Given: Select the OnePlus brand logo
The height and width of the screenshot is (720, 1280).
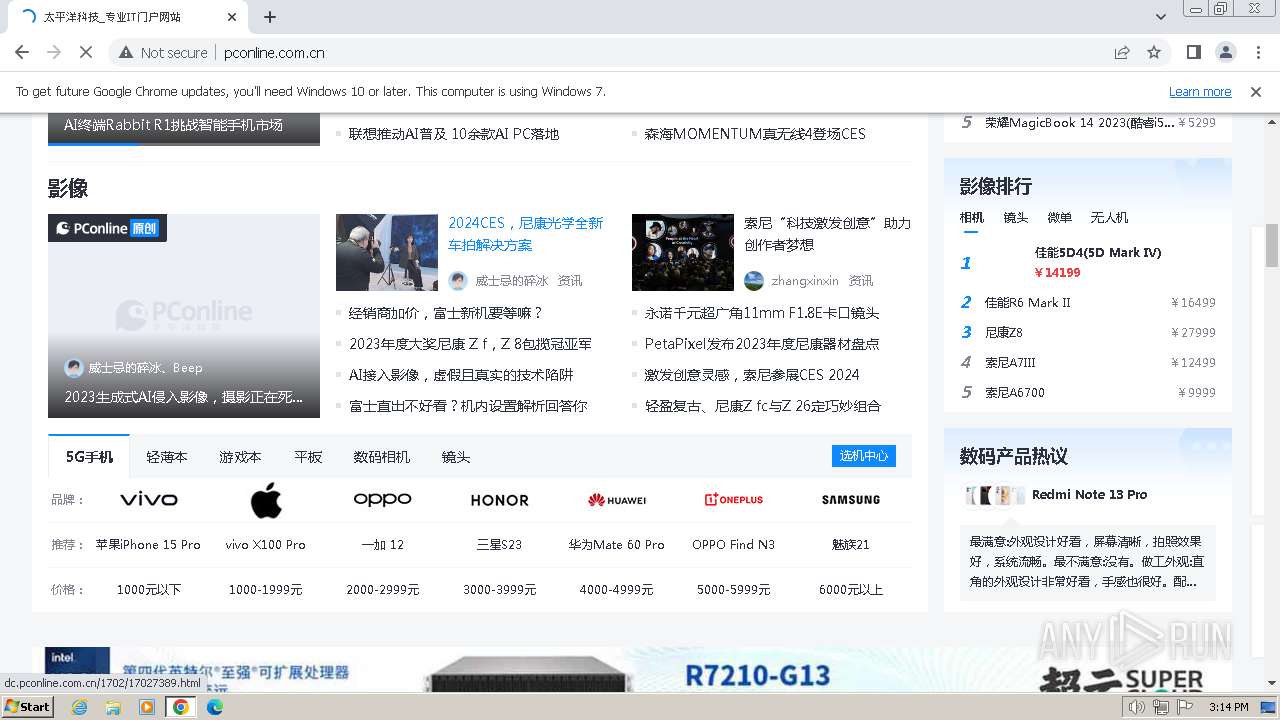Looking at the screenshot, I should click(x=734, y=499).
